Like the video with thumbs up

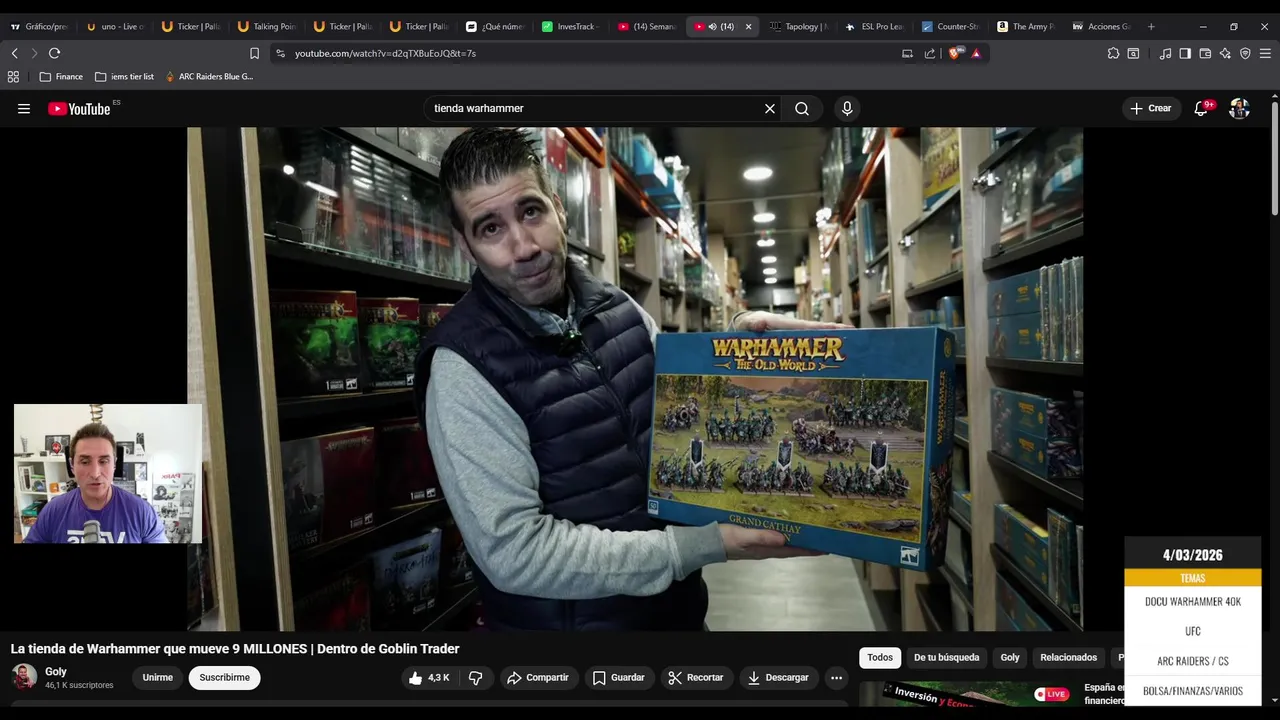[x=428, y=678]
